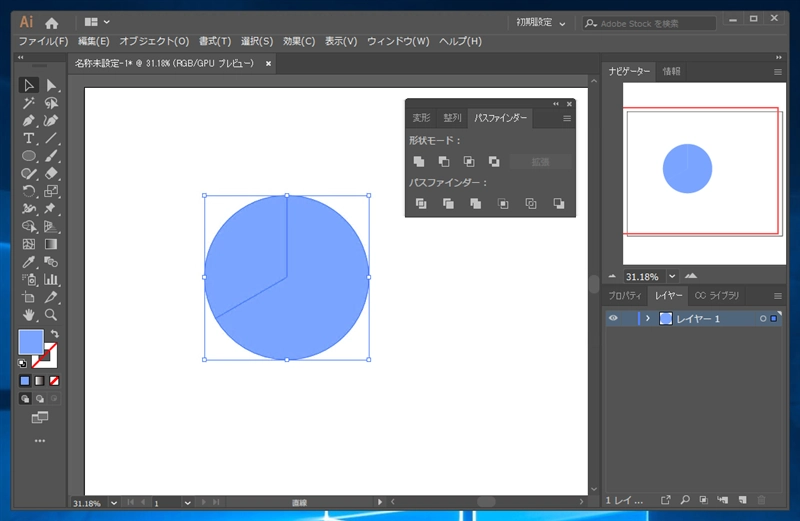This screenshot has width=800, height=521.
Task: Click Outline in the Pathfinder row
Action: [531, 204]
